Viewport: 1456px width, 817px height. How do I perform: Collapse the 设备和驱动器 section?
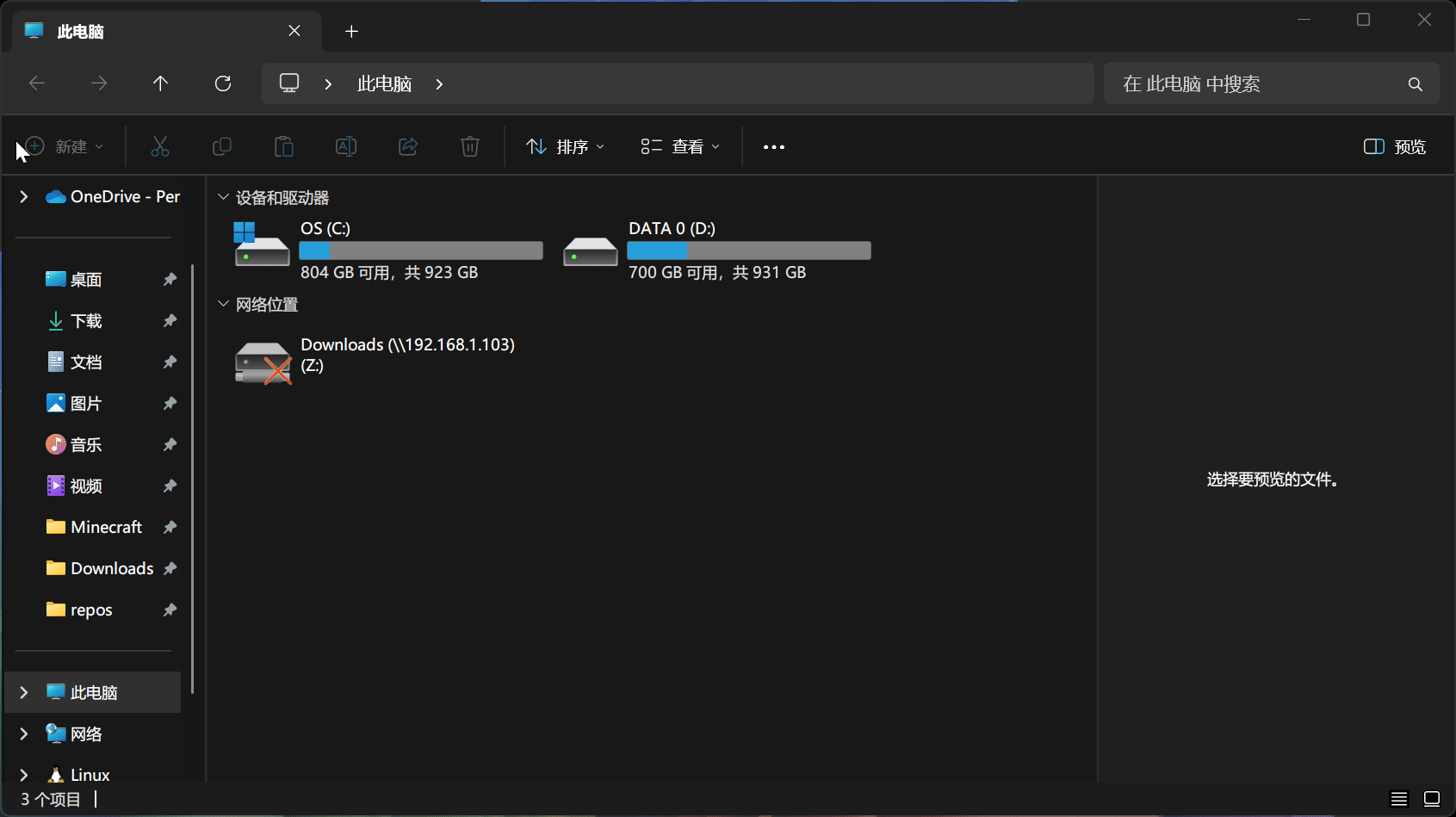click(223, 196)
